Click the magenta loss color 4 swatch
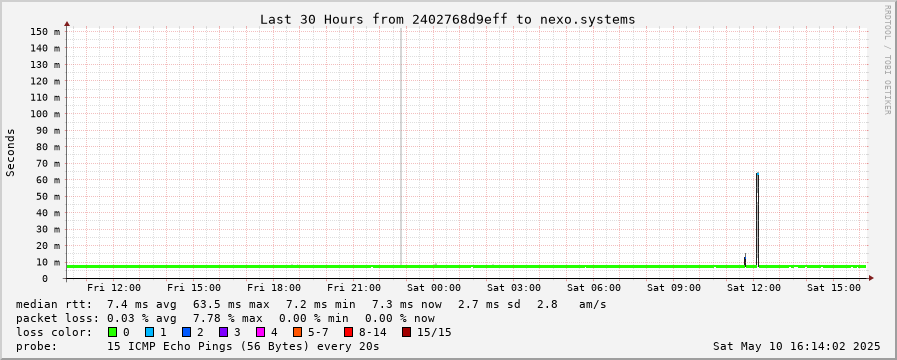 point(260,332)
